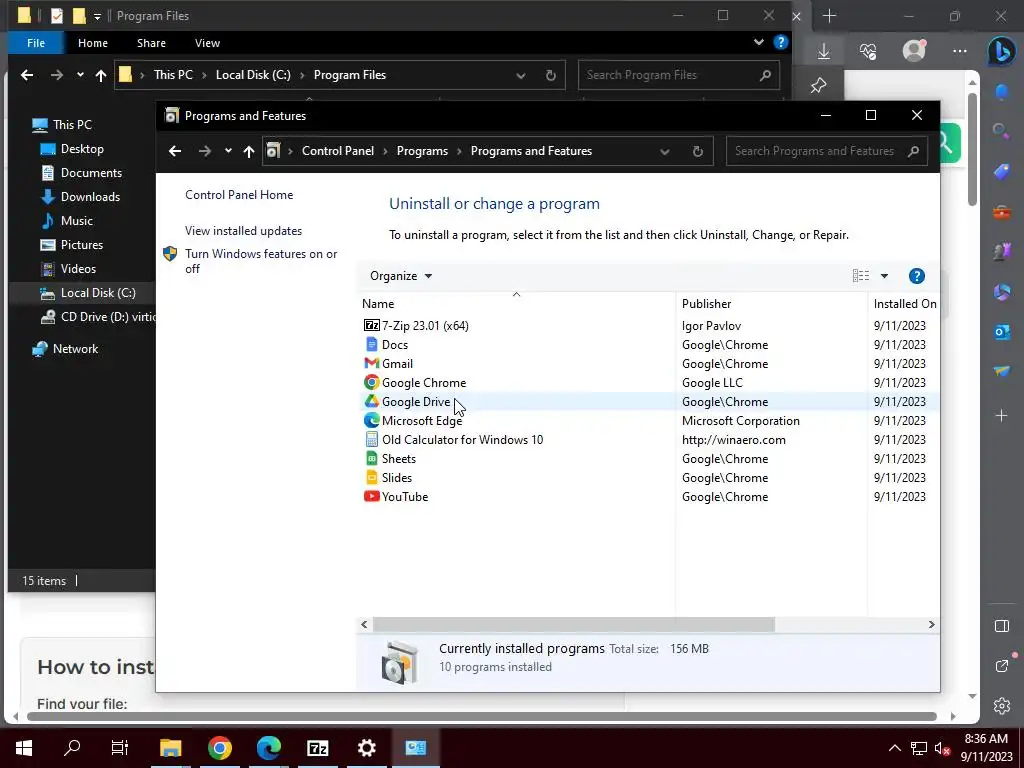
Task: Open File Explorer help icon
Action: 780,42
